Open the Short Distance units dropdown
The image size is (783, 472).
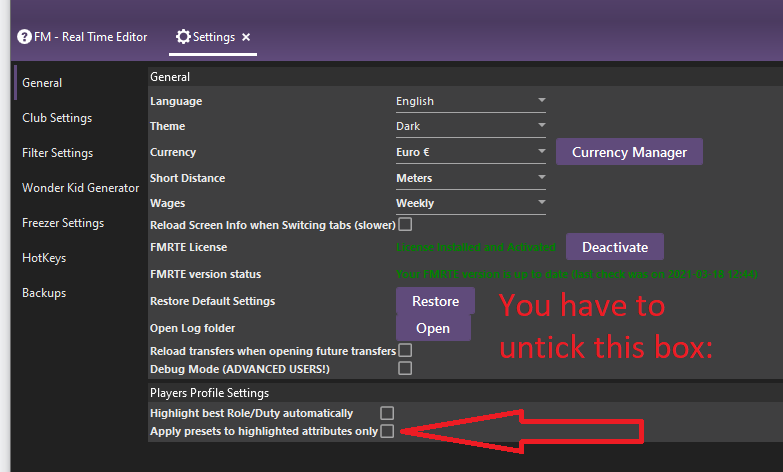click(471, 178)
